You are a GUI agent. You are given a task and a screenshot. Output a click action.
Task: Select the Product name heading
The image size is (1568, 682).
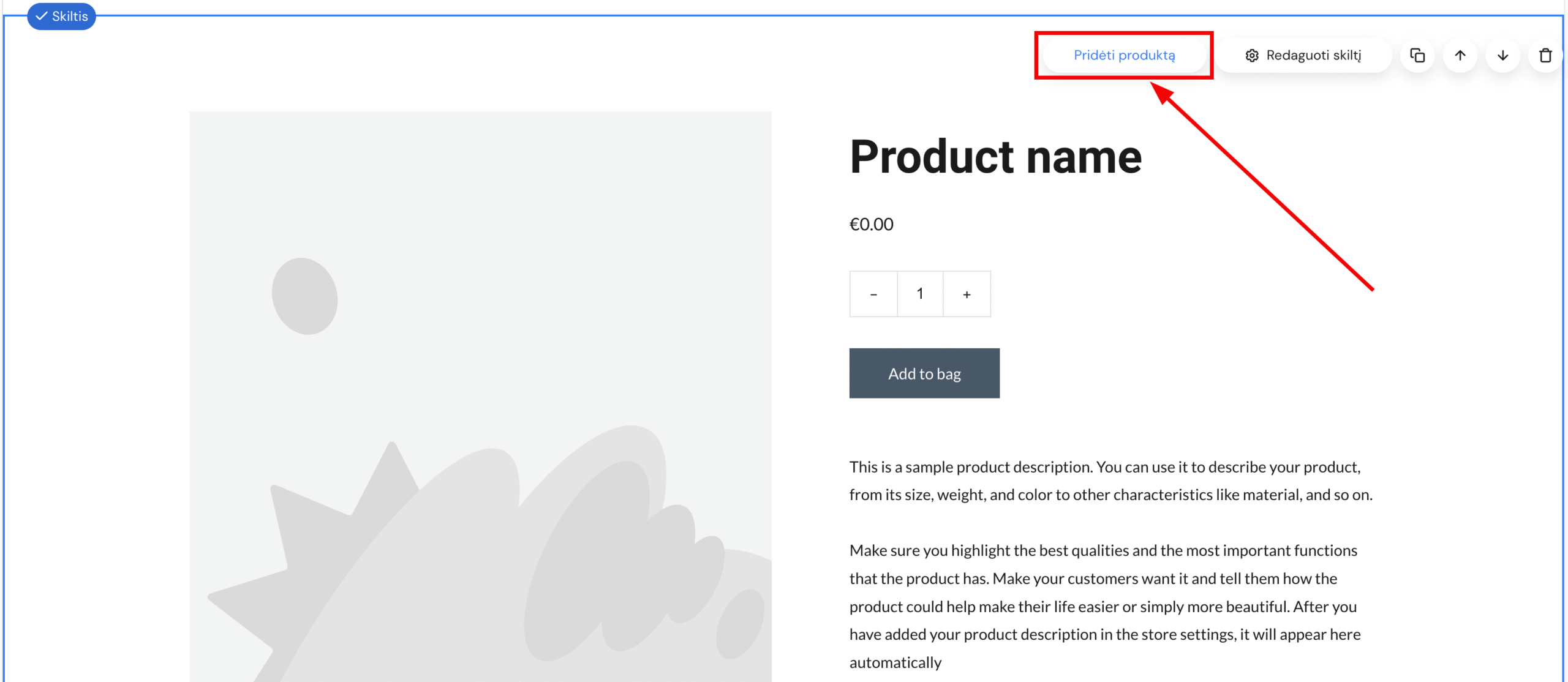[x=995, y=157]
